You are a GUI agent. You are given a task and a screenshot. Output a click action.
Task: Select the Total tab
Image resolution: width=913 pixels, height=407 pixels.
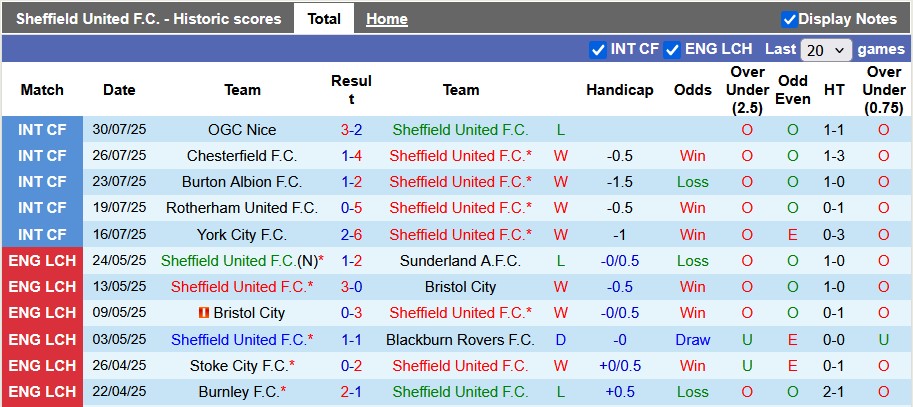pyautogui.click(x=324, y=19)
